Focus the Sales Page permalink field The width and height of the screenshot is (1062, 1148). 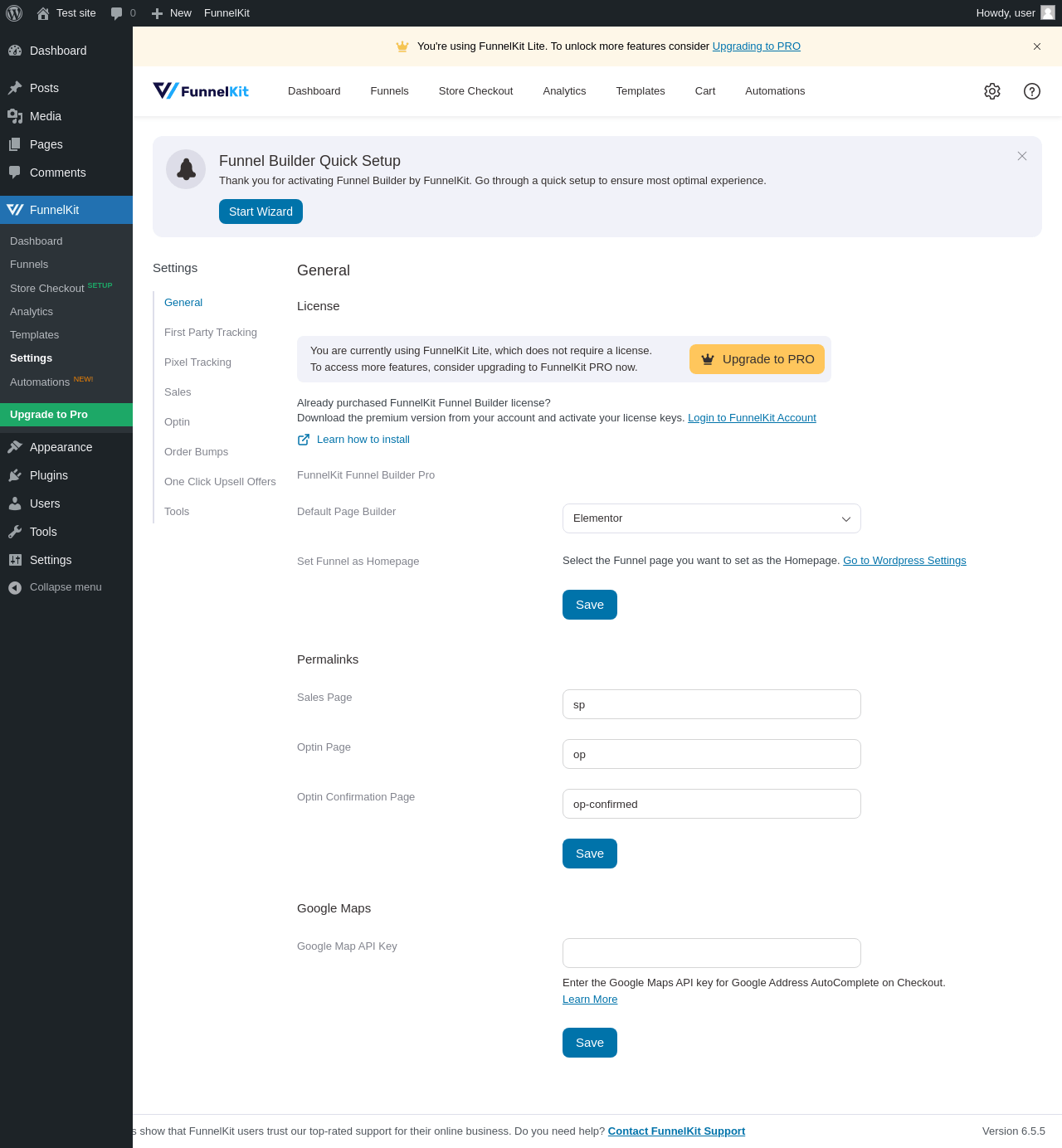pyautogui.click(x=712, y=704)
